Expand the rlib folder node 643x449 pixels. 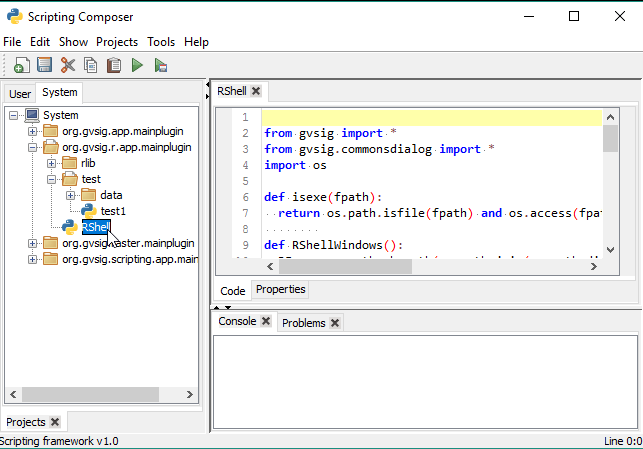click(52, 163)
